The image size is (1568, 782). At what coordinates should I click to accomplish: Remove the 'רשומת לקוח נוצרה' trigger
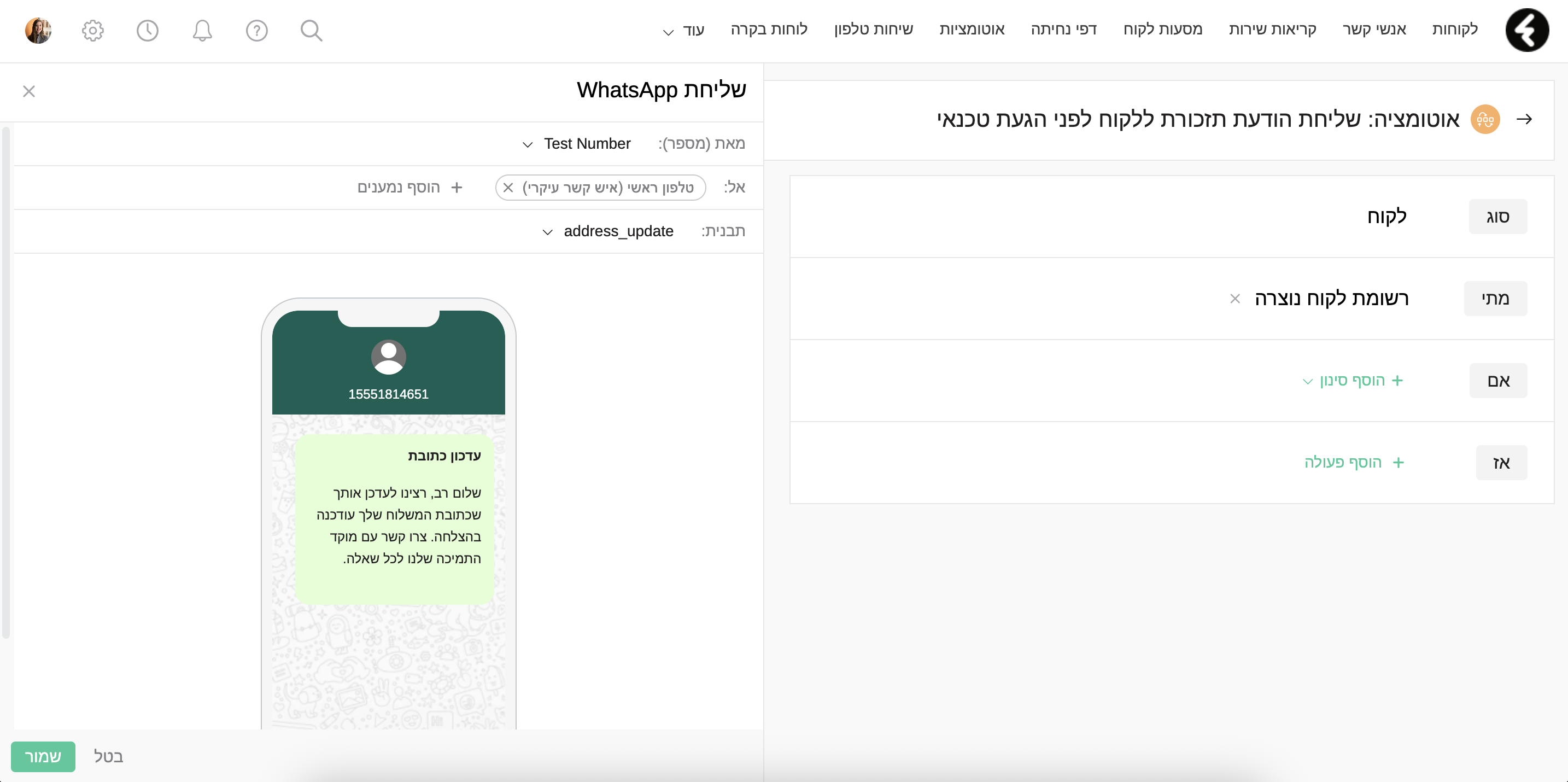[x=1235, y=299]
